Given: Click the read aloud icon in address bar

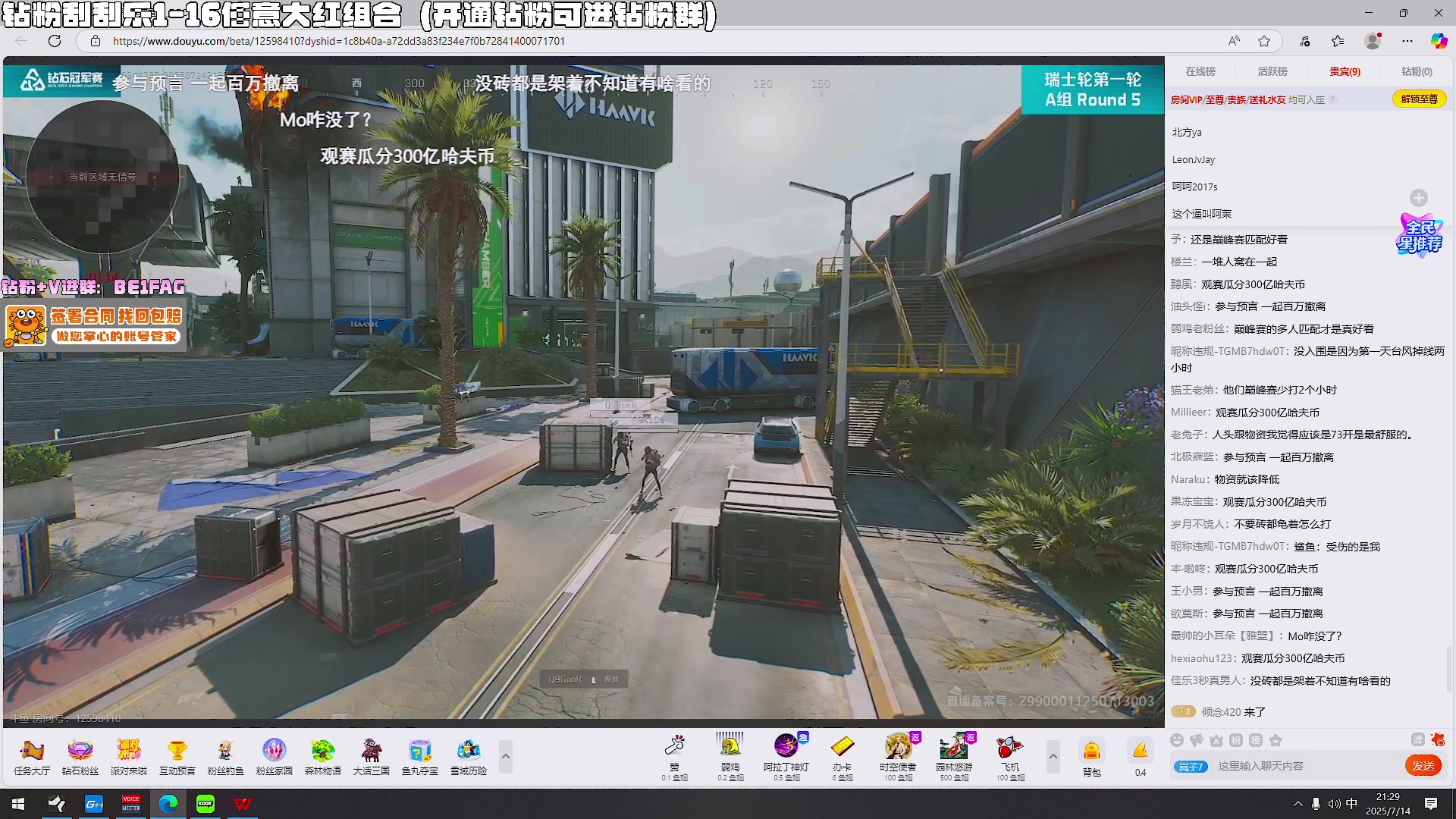Looking at the screenshot, I should point(1234,41).
